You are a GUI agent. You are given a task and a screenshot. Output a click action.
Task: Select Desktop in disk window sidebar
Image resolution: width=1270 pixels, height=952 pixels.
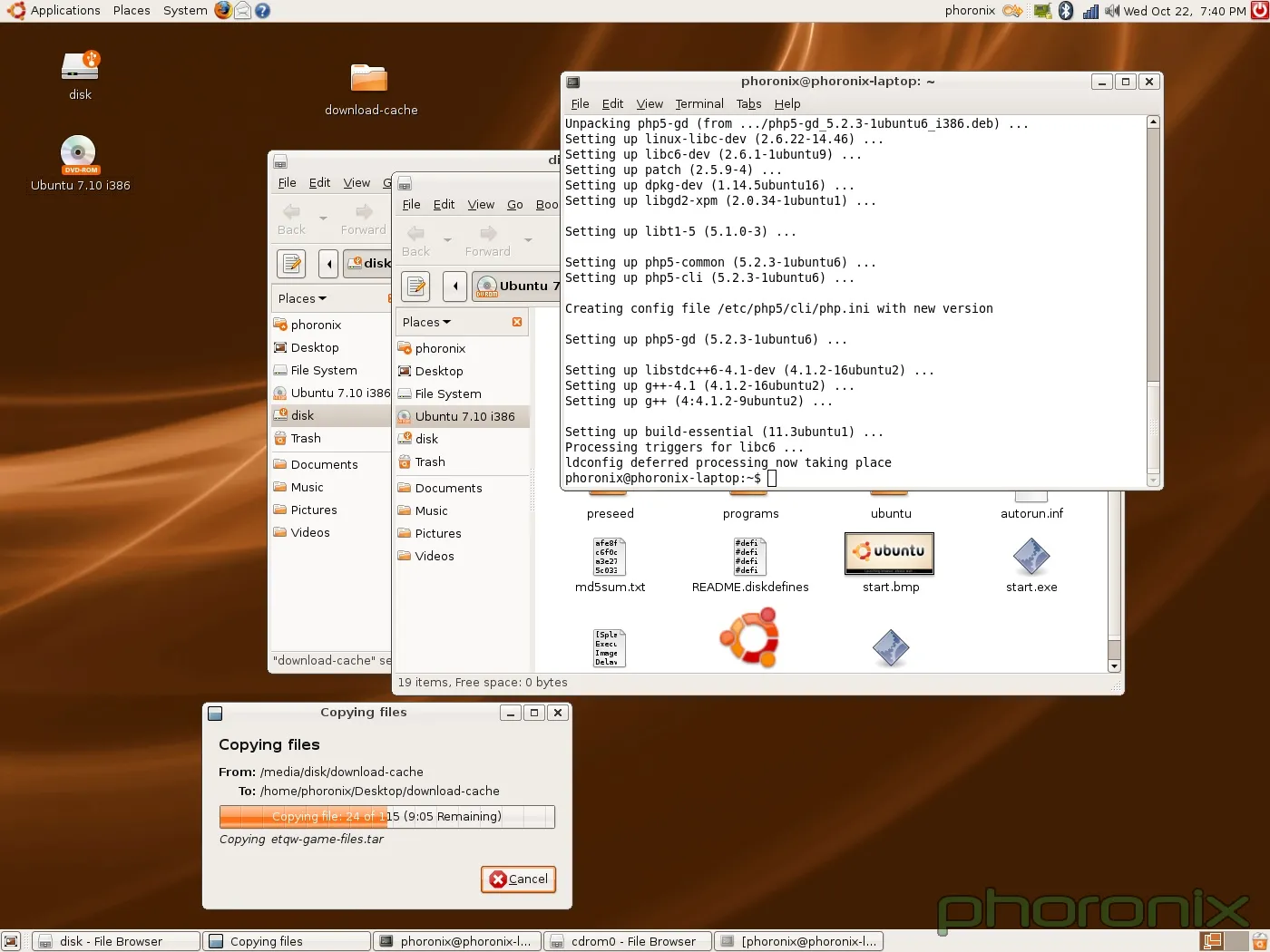click(331, 347)
